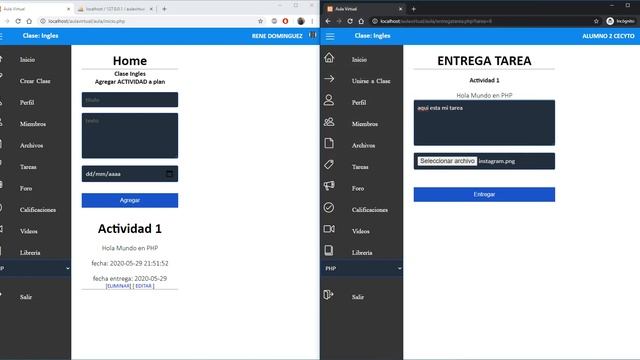Open Archivos in left sidebar
640x360 pixels.
31,146
